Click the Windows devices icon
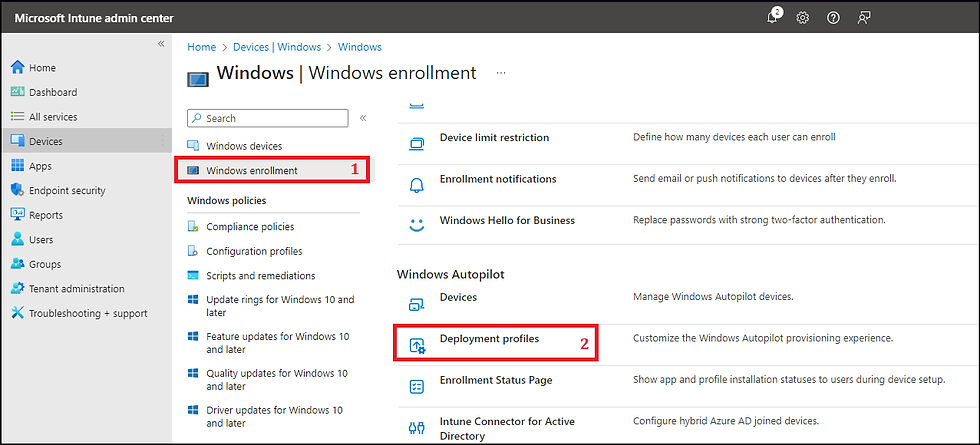 coord(193,146)
